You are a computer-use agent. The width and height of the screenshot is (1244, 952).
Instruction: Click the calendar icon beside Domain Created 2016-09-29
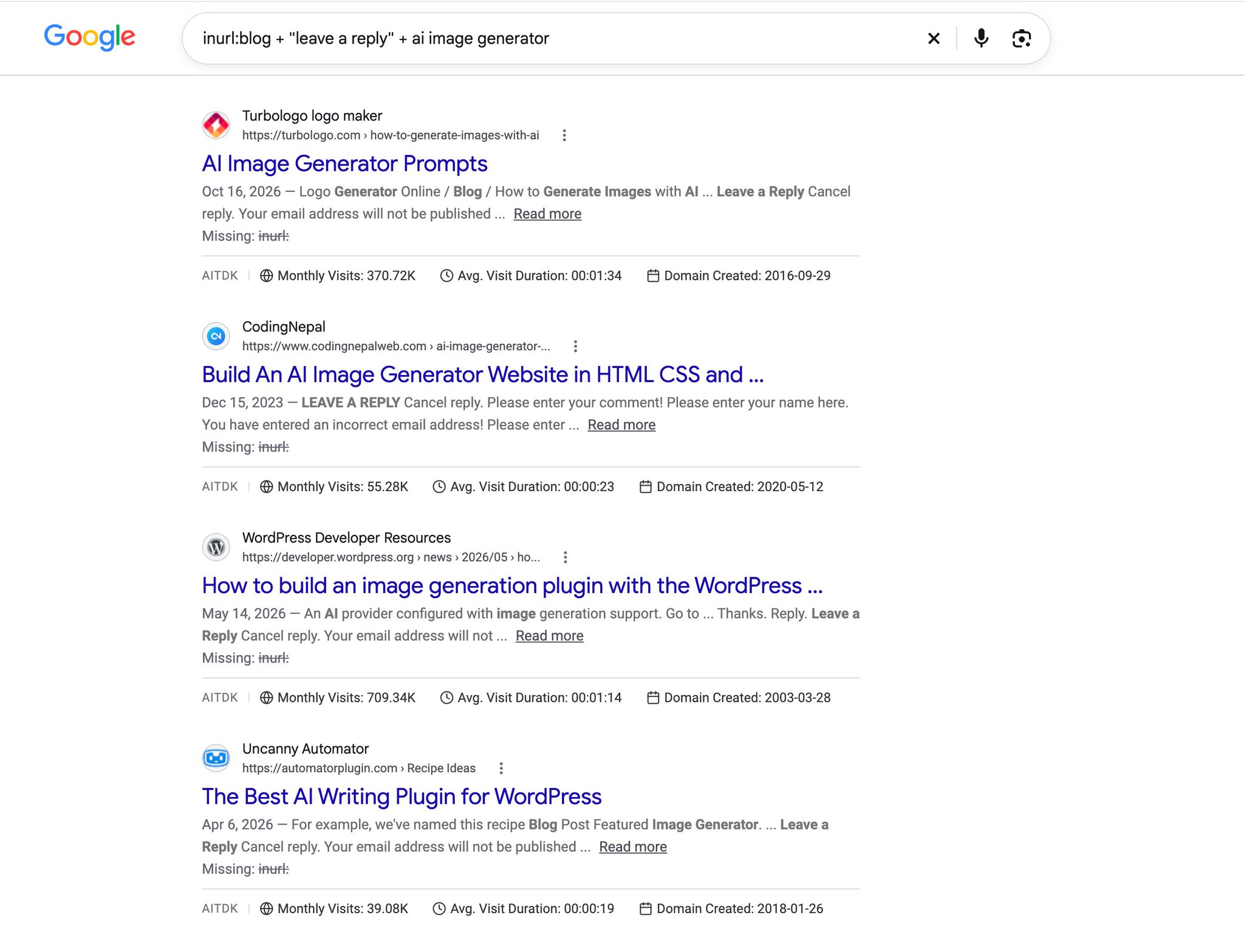[653, 276]
